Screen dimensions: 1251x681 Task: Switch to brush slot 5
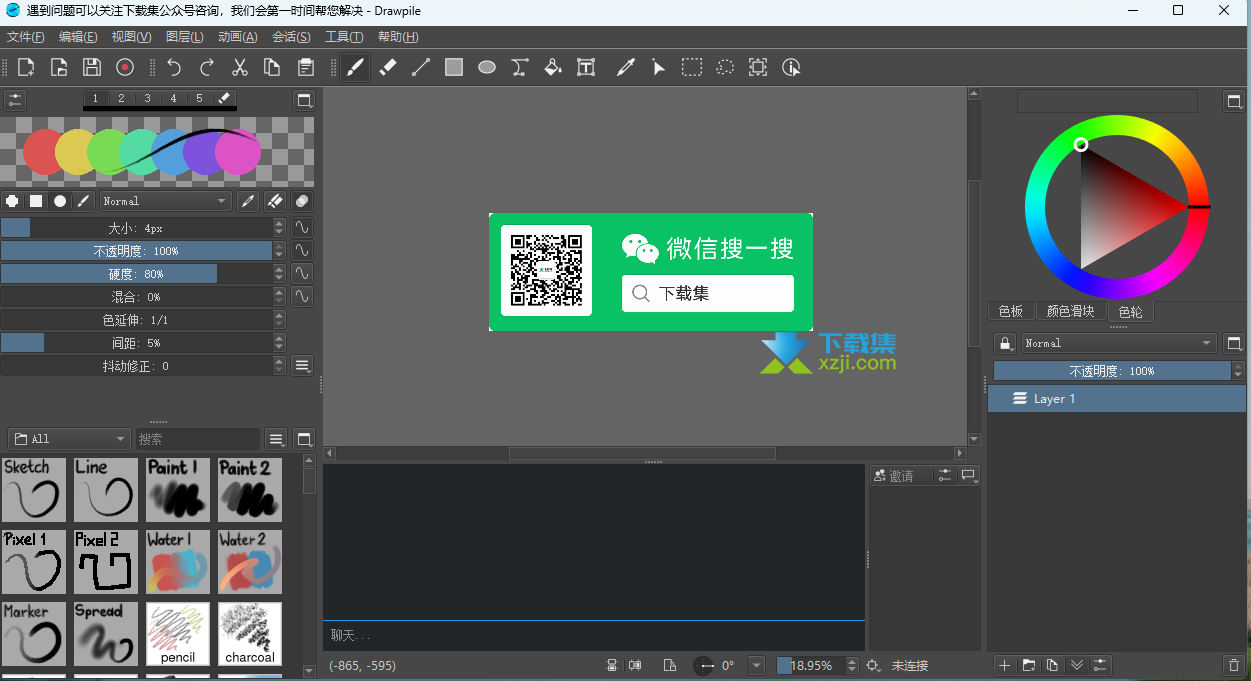point(199,98)
